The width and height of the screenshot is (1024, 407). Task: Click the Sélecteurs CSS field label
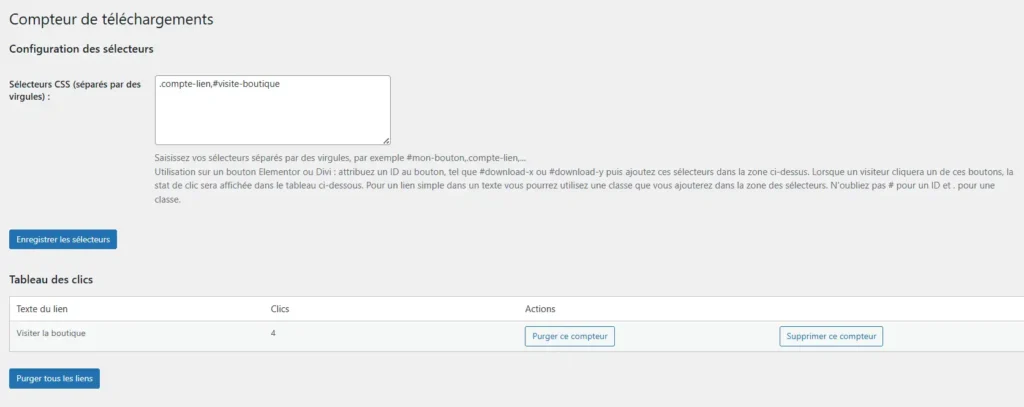pos(74,90)
